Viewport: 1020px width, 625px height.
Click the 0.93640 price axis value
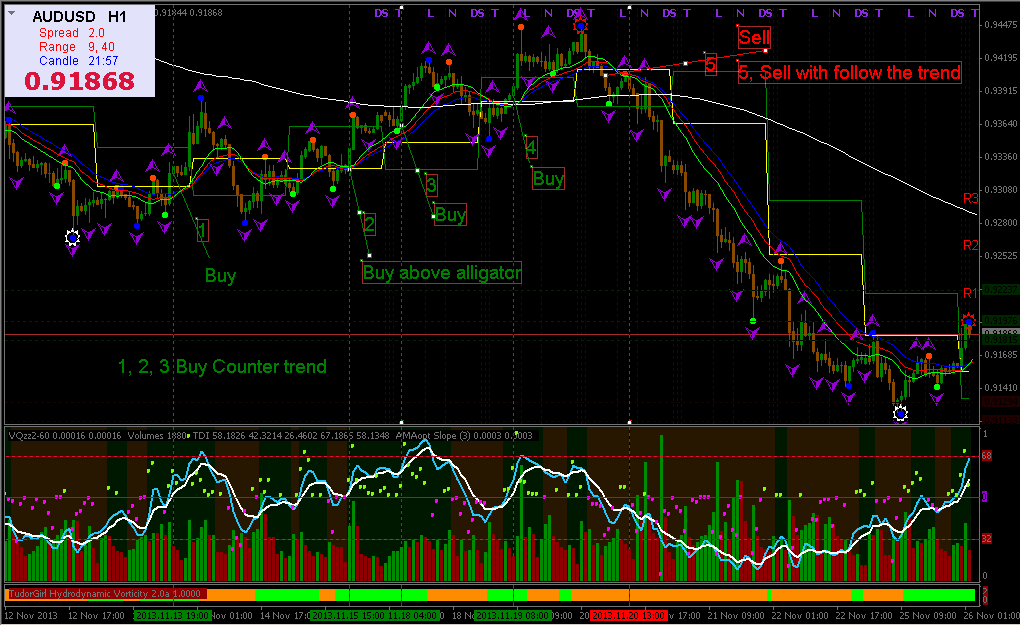point(1000,124)
